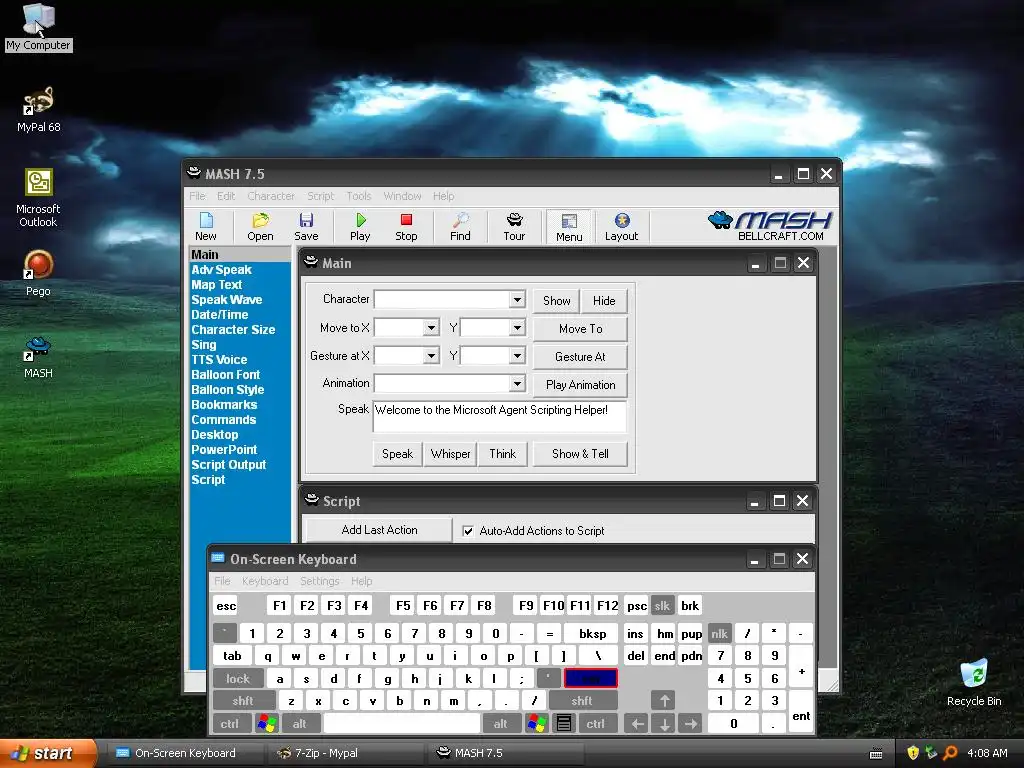Screen dimensions: 1024x768
Task: Select TTS Voice in the sidebar
Action: tap(219, 360)
